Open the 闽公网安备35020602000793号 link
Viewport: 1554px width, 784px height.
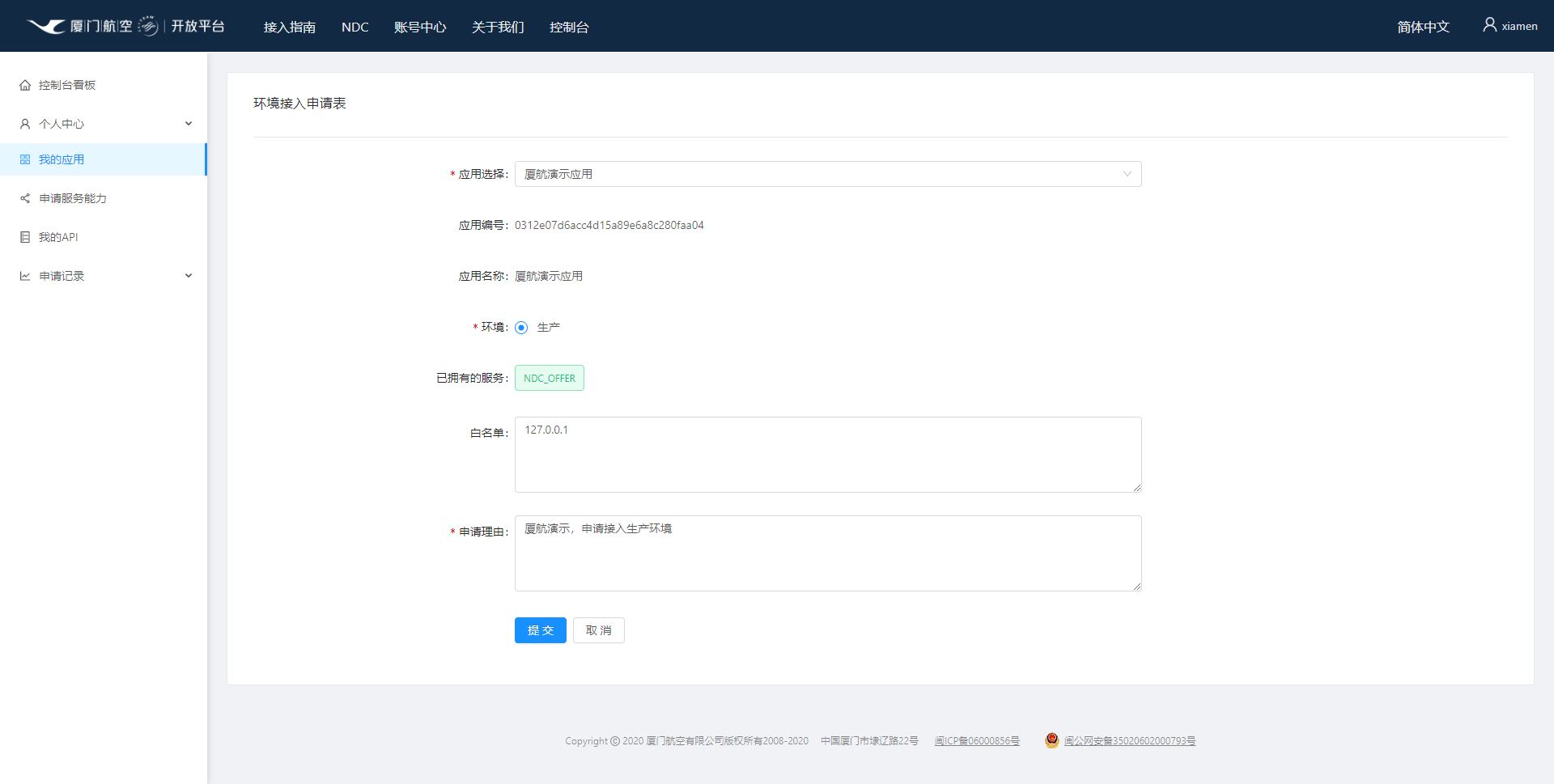pyautogui.click(x=1130, y=741)
